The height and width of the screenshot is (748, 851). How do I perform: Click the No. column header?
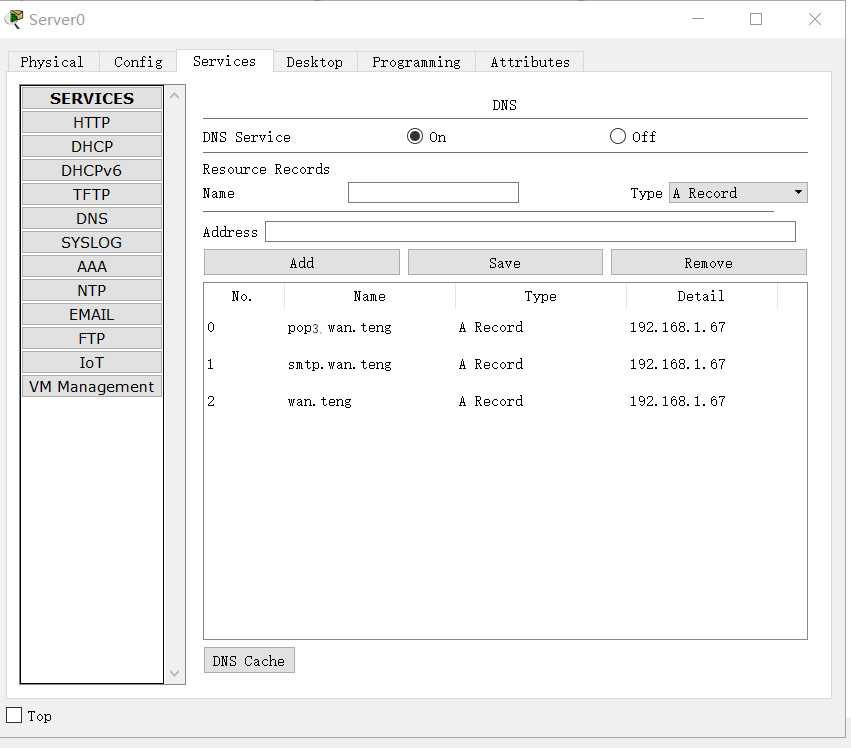[x=243, y=296]
